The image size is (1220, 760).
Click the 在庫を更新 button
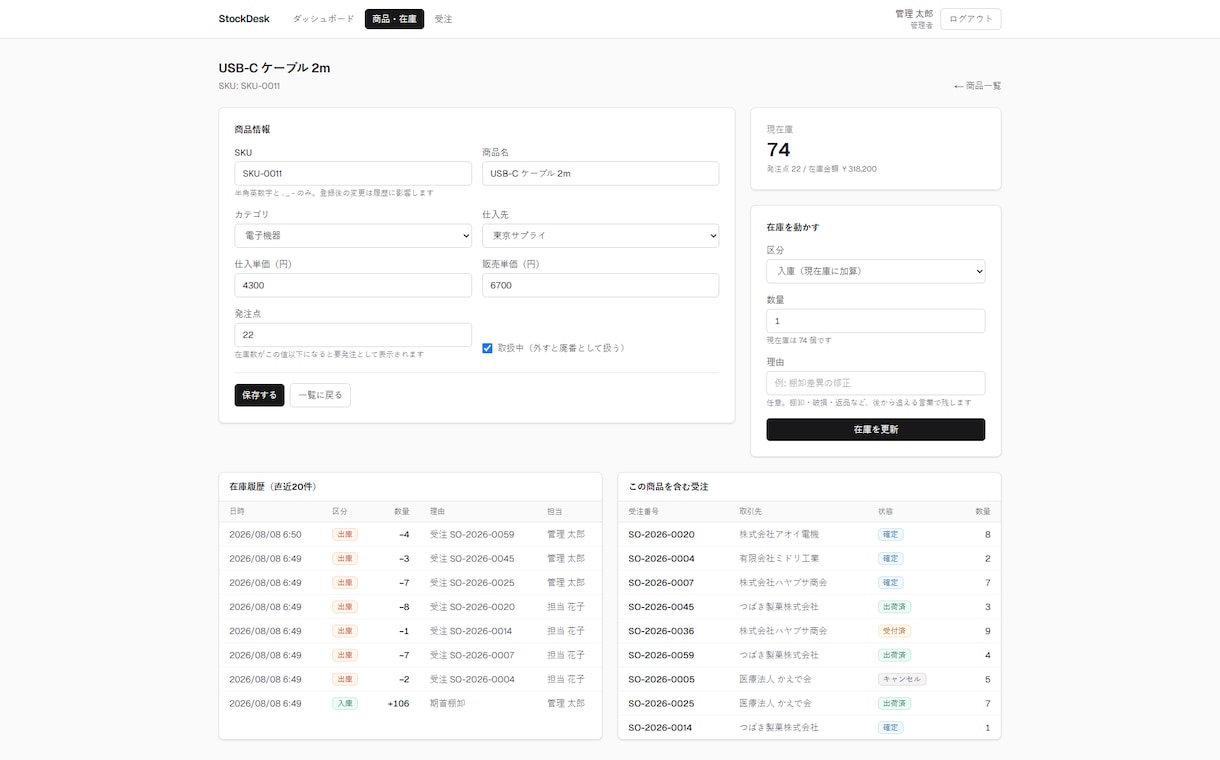[876, 429]
